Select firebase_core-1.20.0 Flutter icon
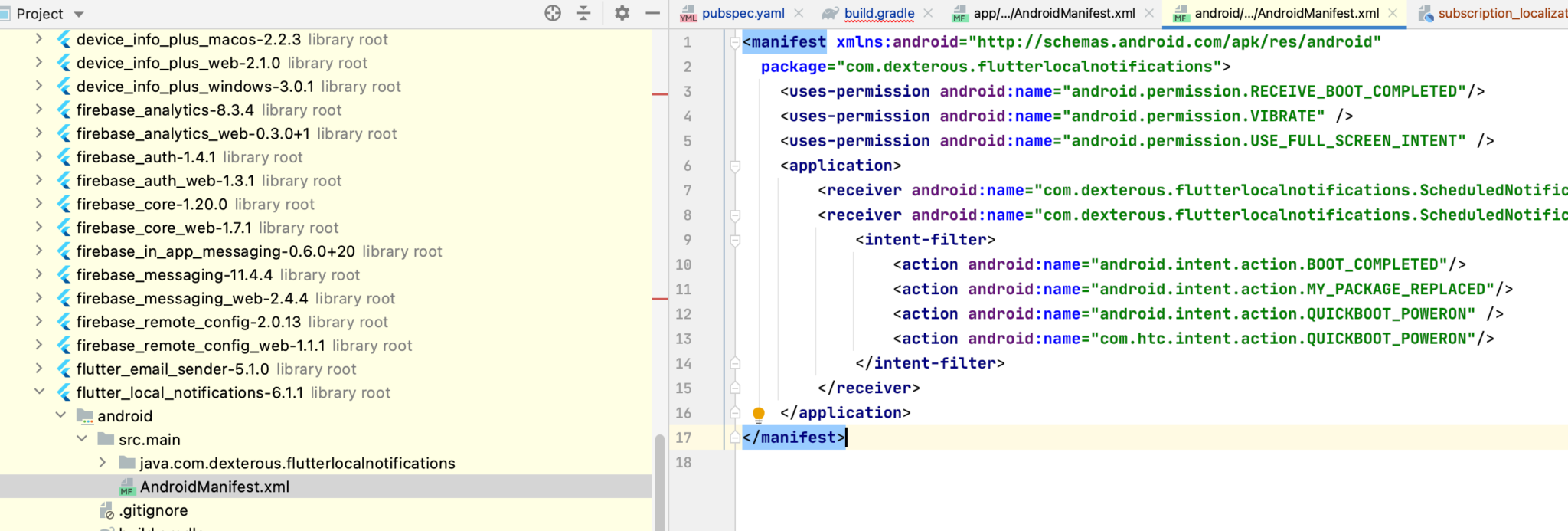This screenshot has width=1568, height=531. (x=64, y=204)
